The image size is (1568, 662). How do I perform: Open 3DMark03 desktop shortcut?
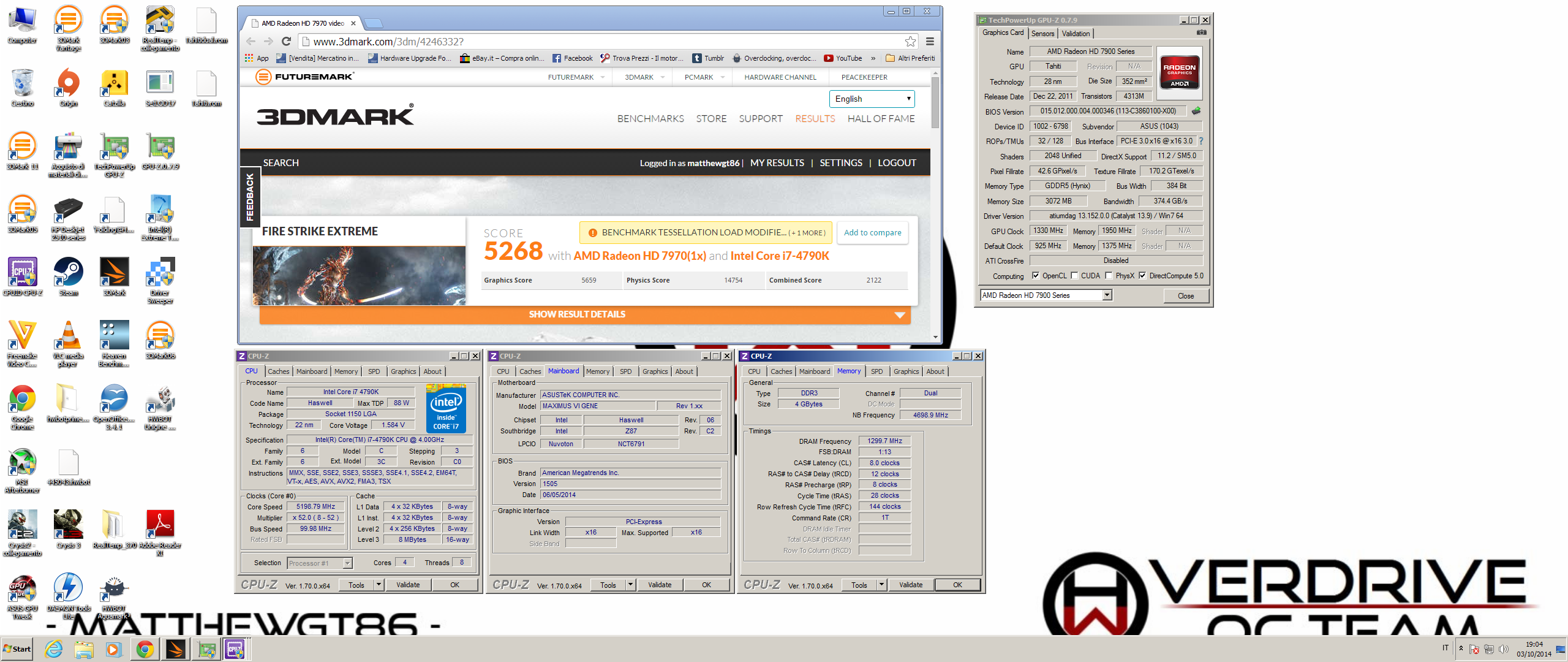pos(115,25)
